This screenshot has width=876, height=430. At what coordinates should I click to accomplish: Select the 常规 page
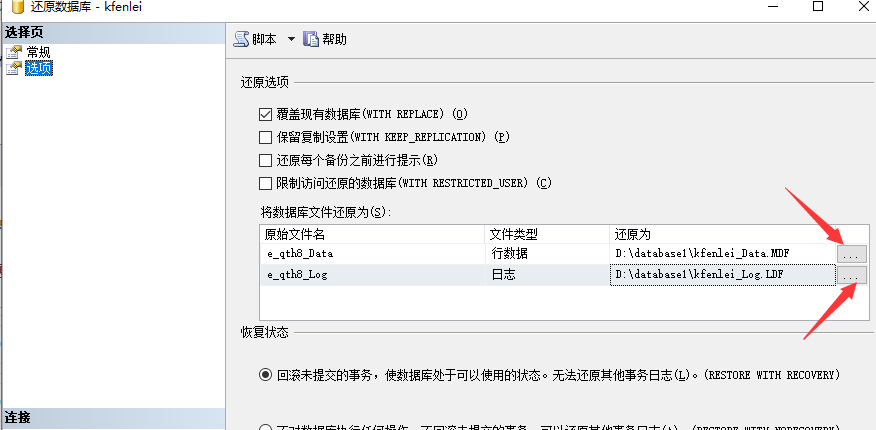pos(38,52)
